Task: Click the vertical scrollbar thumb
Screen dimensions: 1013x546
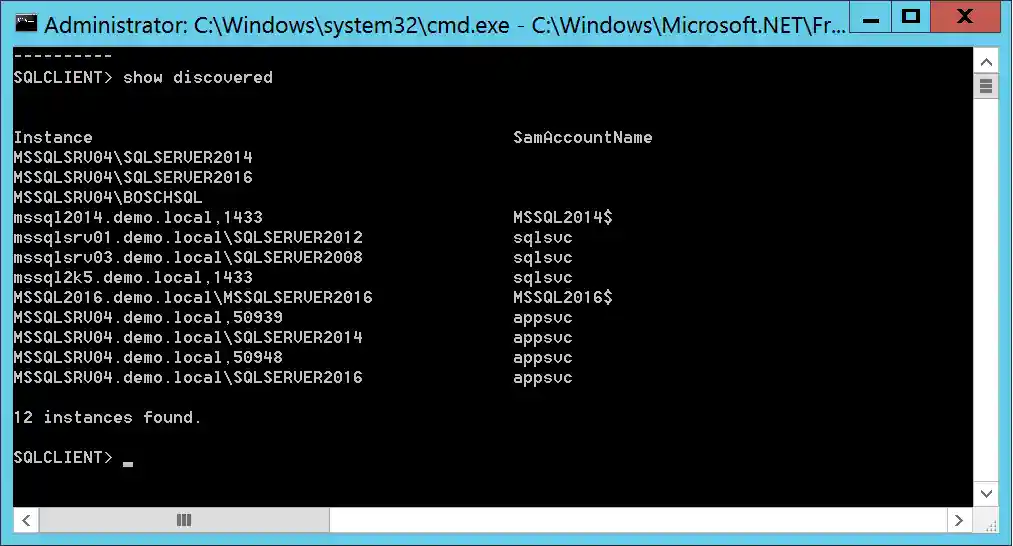Action: [x=986, y=86]
